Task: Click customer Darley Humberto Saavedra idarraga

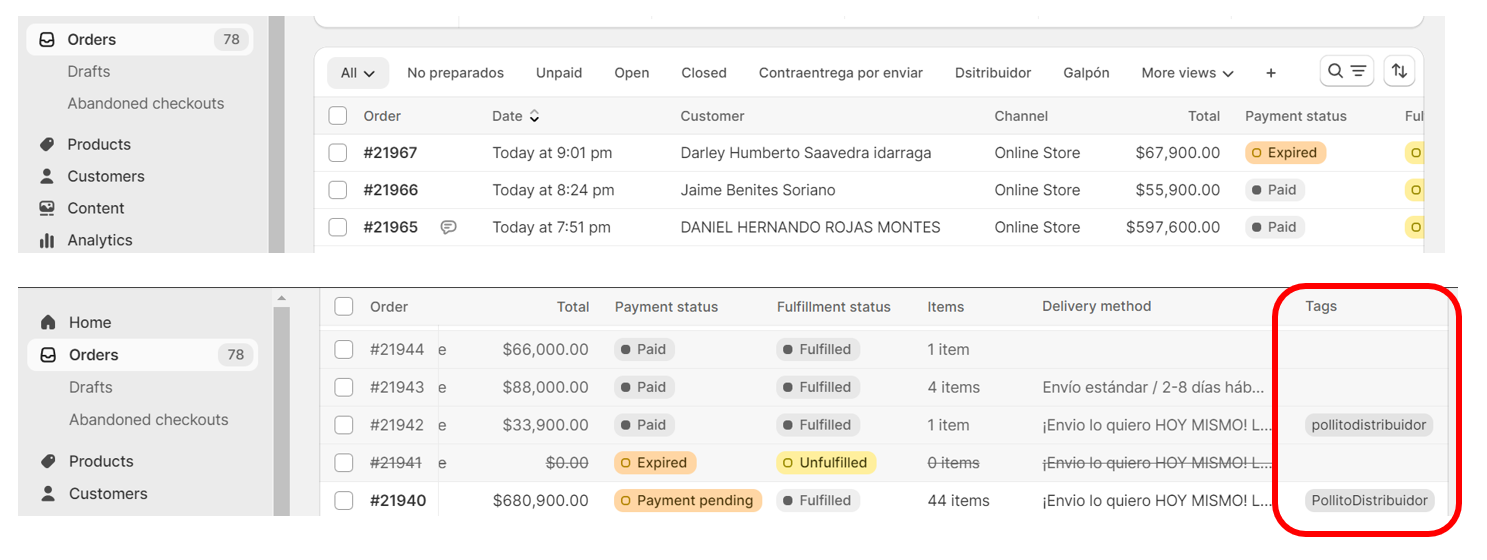Action: 806,153
